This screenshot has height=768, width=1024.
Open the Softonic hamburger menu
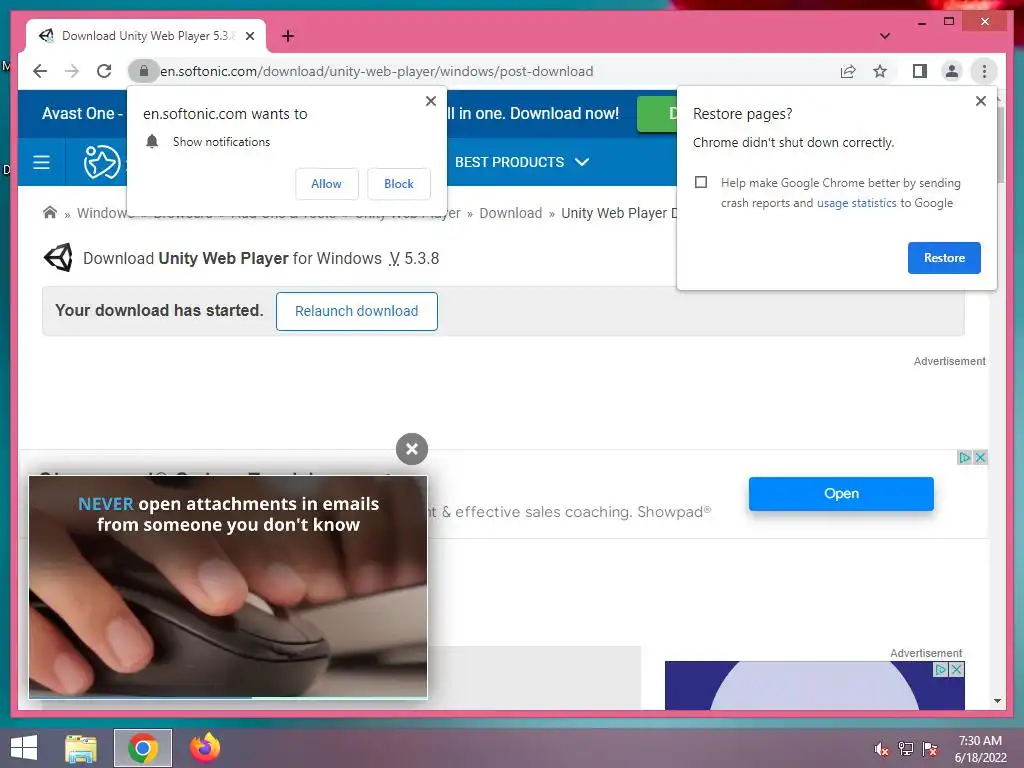41,162
